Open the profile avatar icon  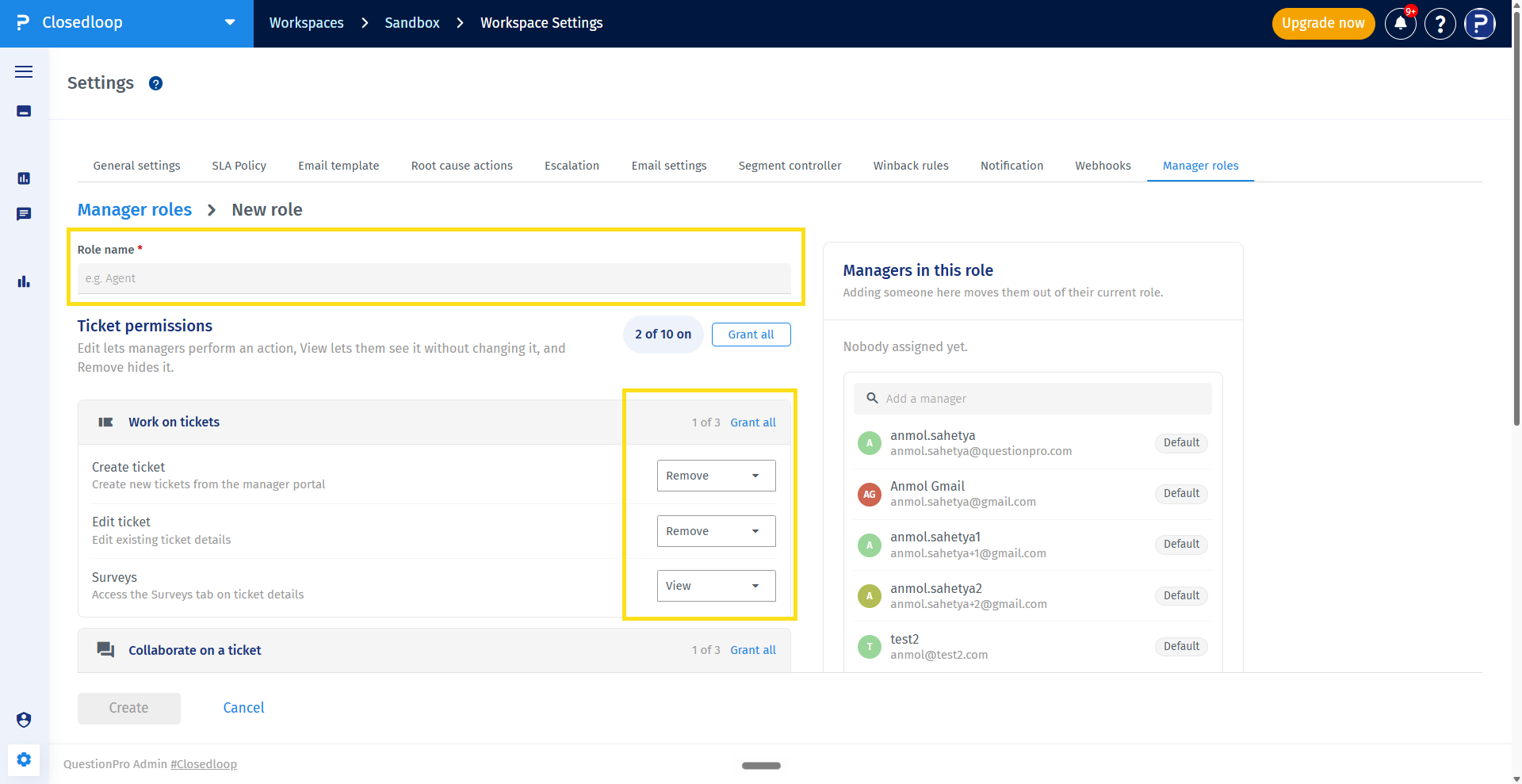[1480, 24]
